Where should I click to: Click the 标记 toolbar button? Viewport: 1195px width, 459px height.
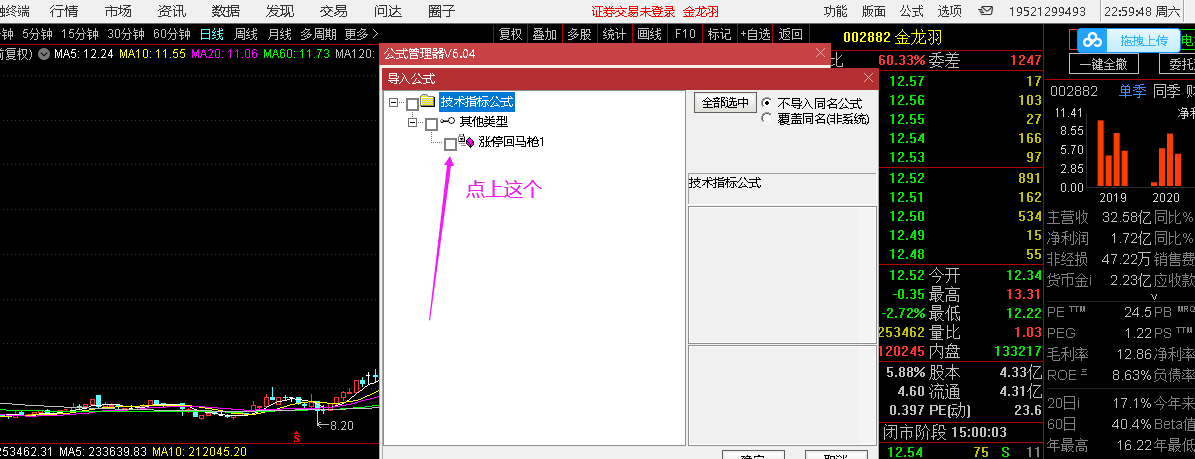pos(719,34)
